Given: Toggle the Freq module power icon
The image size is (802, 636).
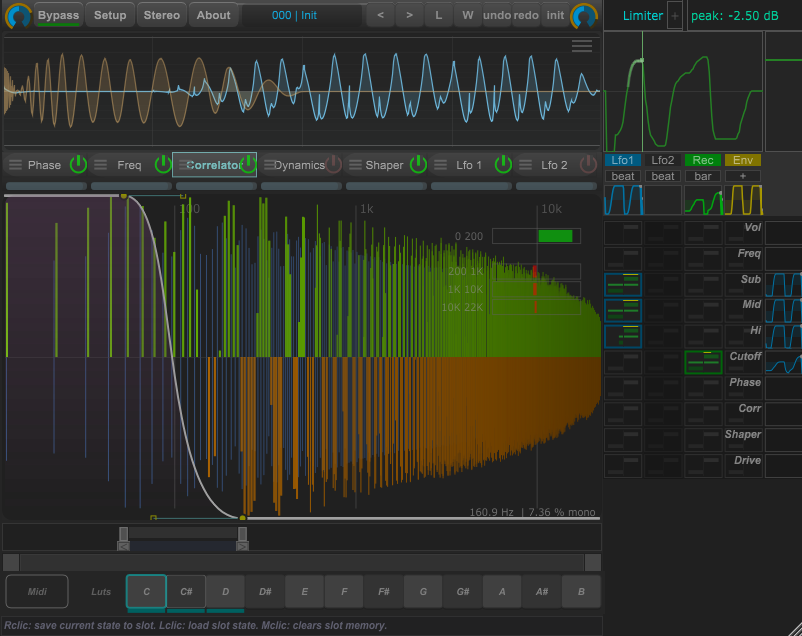Looking at the screenshot, I should (x=163, y=165).
